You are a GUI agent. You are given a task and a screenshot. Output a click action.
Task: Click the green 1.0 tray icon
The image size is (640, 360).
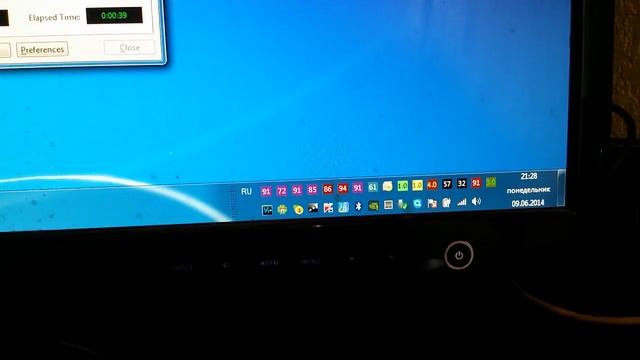click(x=402, y=186)
